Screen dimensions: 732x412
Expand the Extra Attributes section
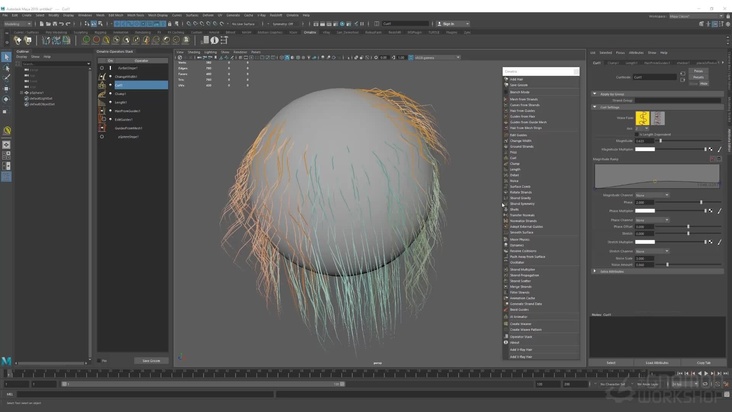click(595, 271)
